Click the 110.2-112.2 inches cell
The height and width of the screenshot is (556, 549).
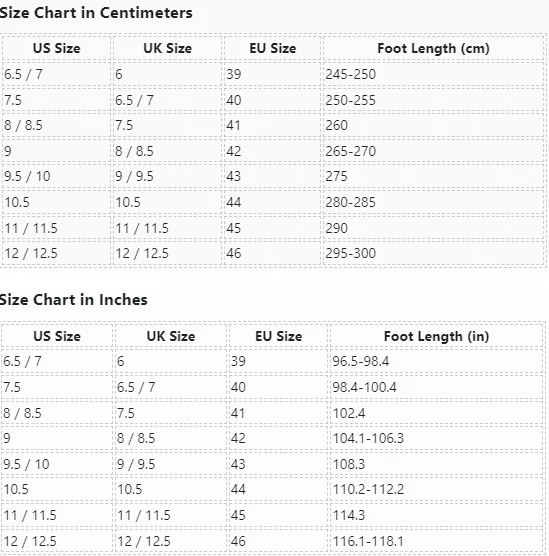pyautogui.click(x=436, y=489)
